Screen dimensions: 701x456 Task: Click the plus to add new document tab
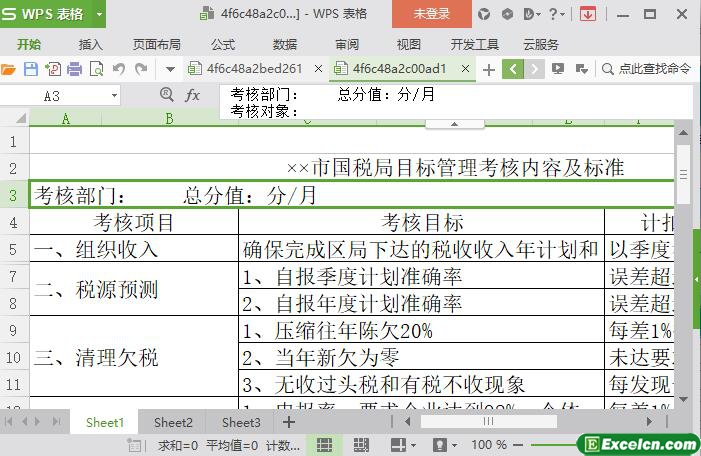(489, 70)
